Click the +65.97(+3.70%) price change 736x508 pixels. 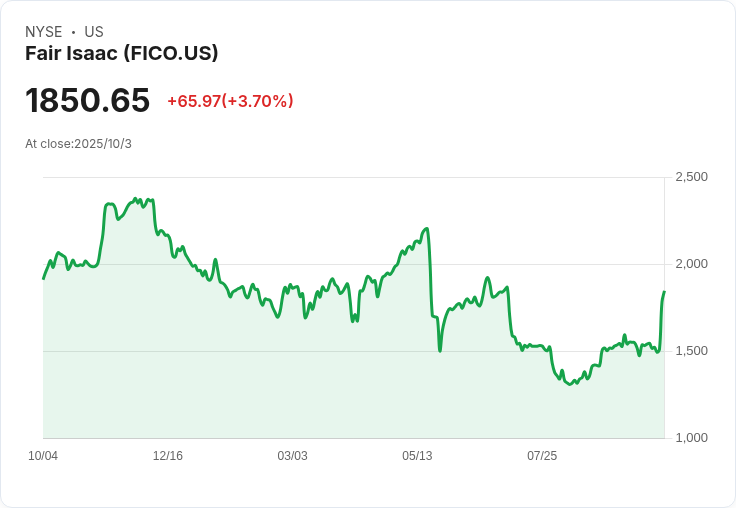[x=230, y=101]
